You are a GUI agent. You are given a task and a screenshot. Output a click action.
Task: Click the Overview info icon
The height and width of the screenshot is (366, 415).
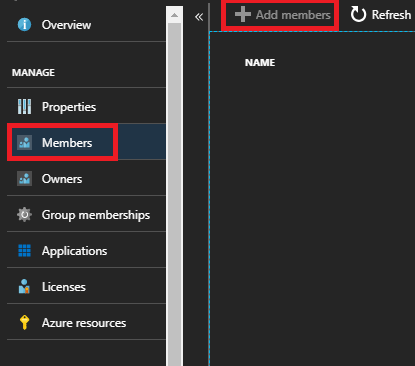[x=24, y=25]
